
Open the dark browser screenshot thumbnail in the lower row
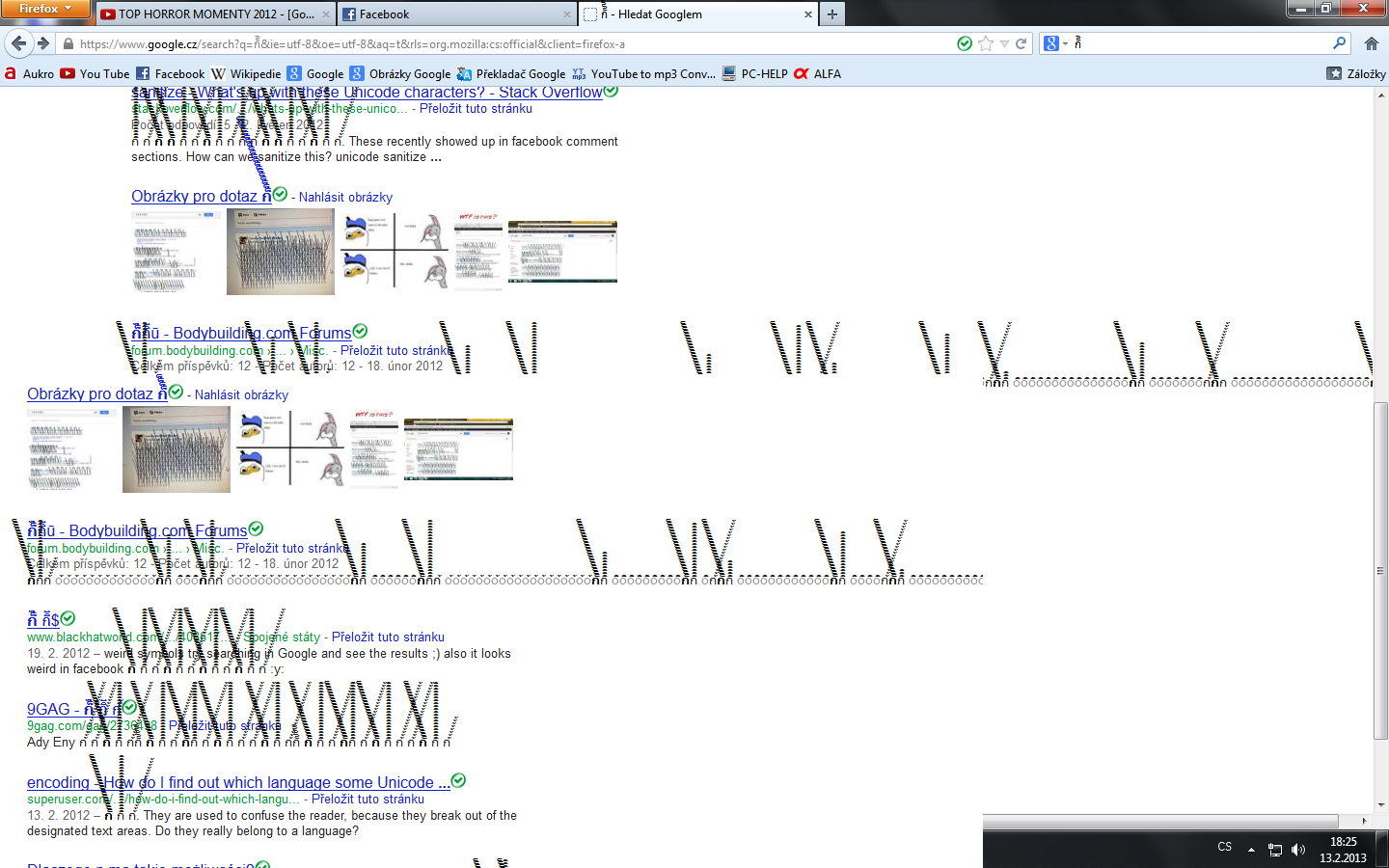[458, 448]
